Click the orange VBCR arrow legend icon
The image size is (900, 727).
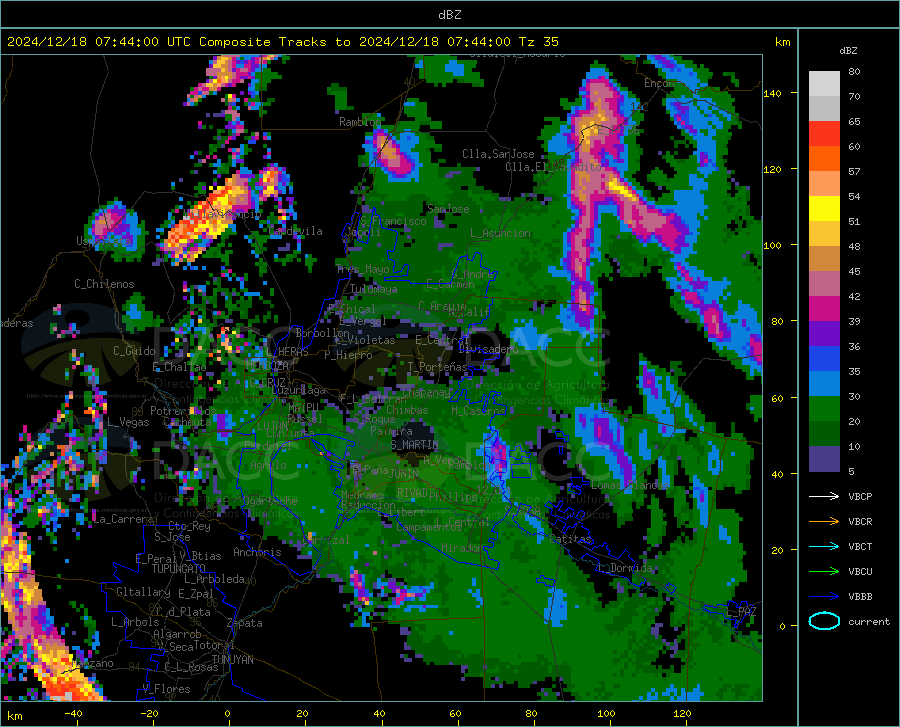coord(824,521)
